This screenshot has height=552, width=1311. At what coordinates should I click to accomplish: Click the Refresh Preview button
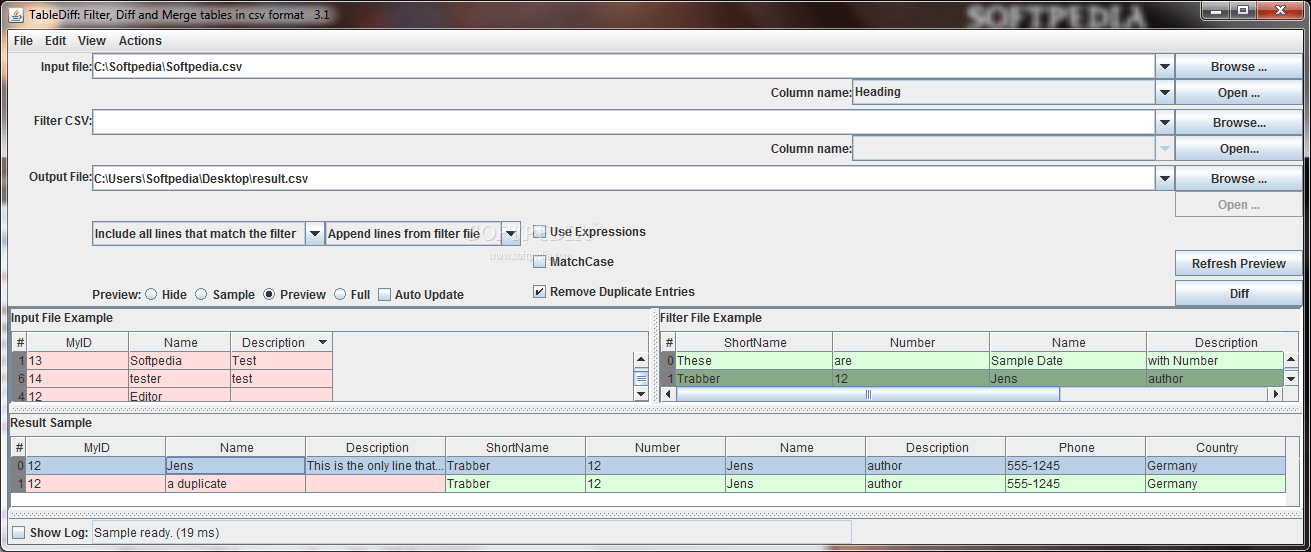1239,264
